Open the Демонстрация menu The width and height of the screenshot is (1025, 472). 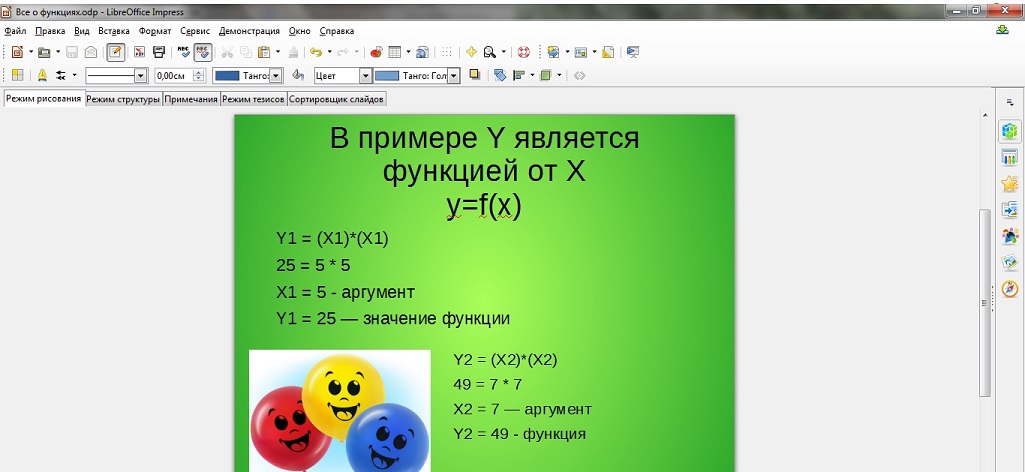pyautogui.click(x=249, y=31)
